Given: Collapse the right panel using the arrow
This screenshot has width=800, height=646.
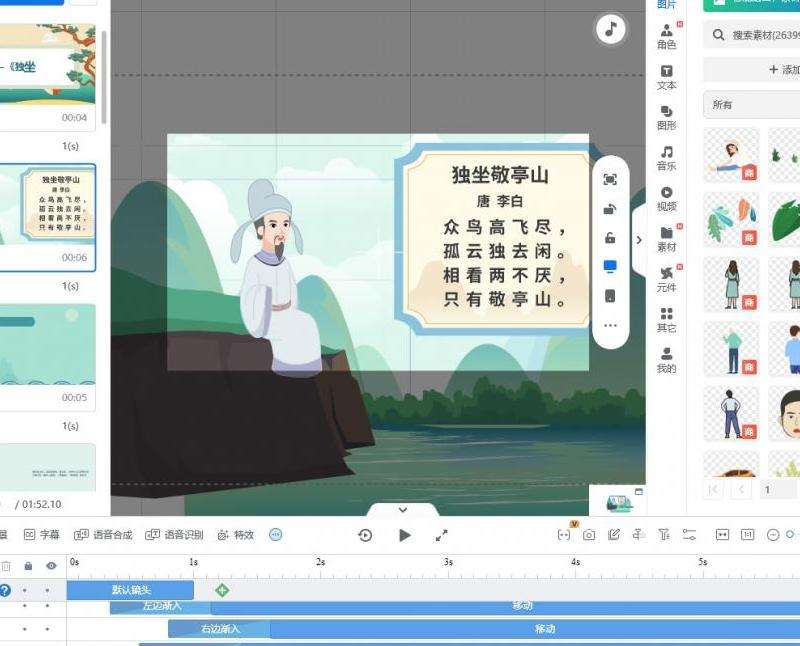Looking at the screenshot, I should (639, 240).
